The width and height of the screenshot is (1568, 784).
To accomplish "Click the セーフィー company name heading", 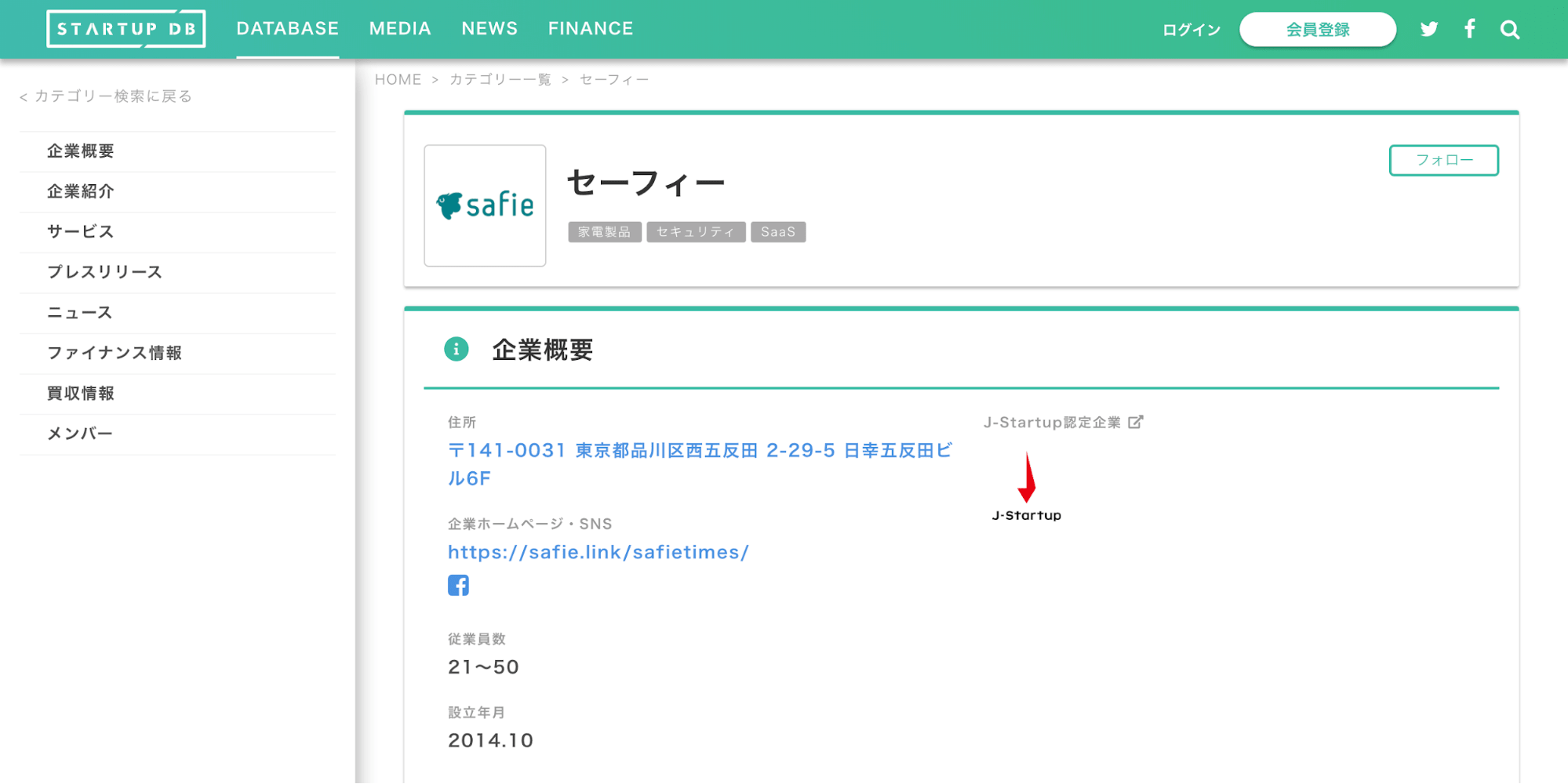I will (646, 183).
